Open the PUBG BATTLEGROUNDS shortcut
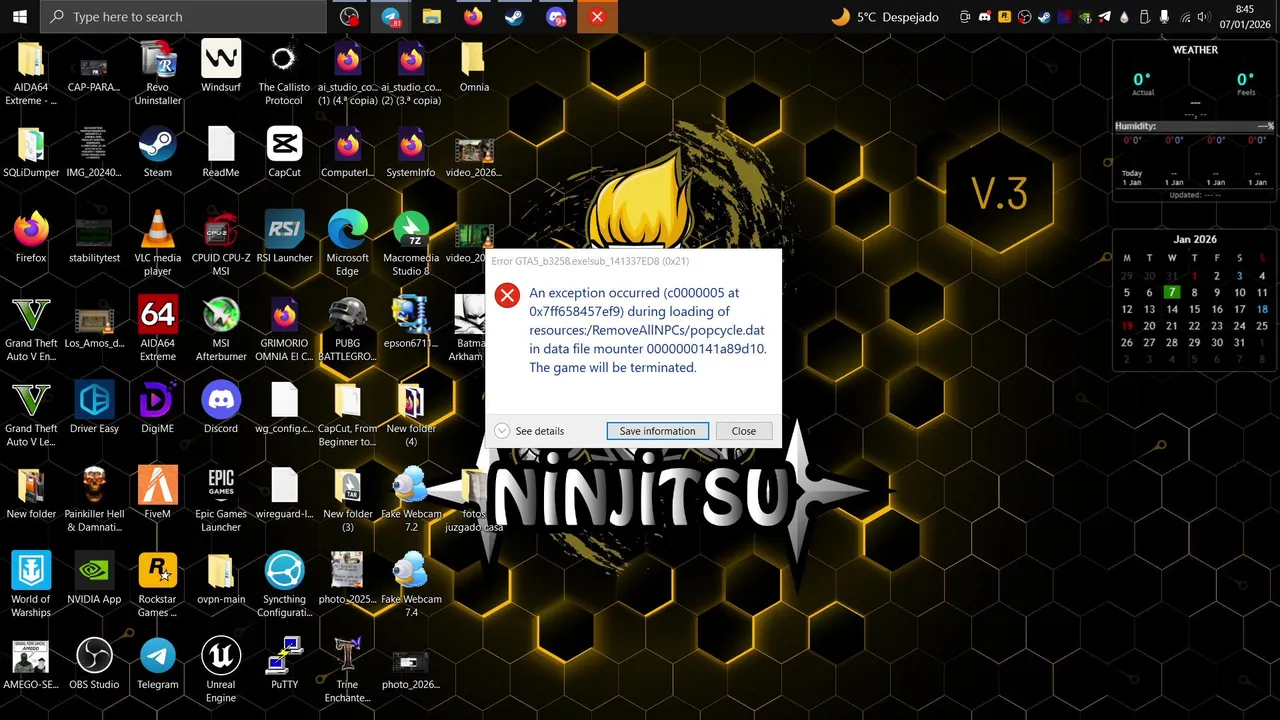 tap(347, 329)
